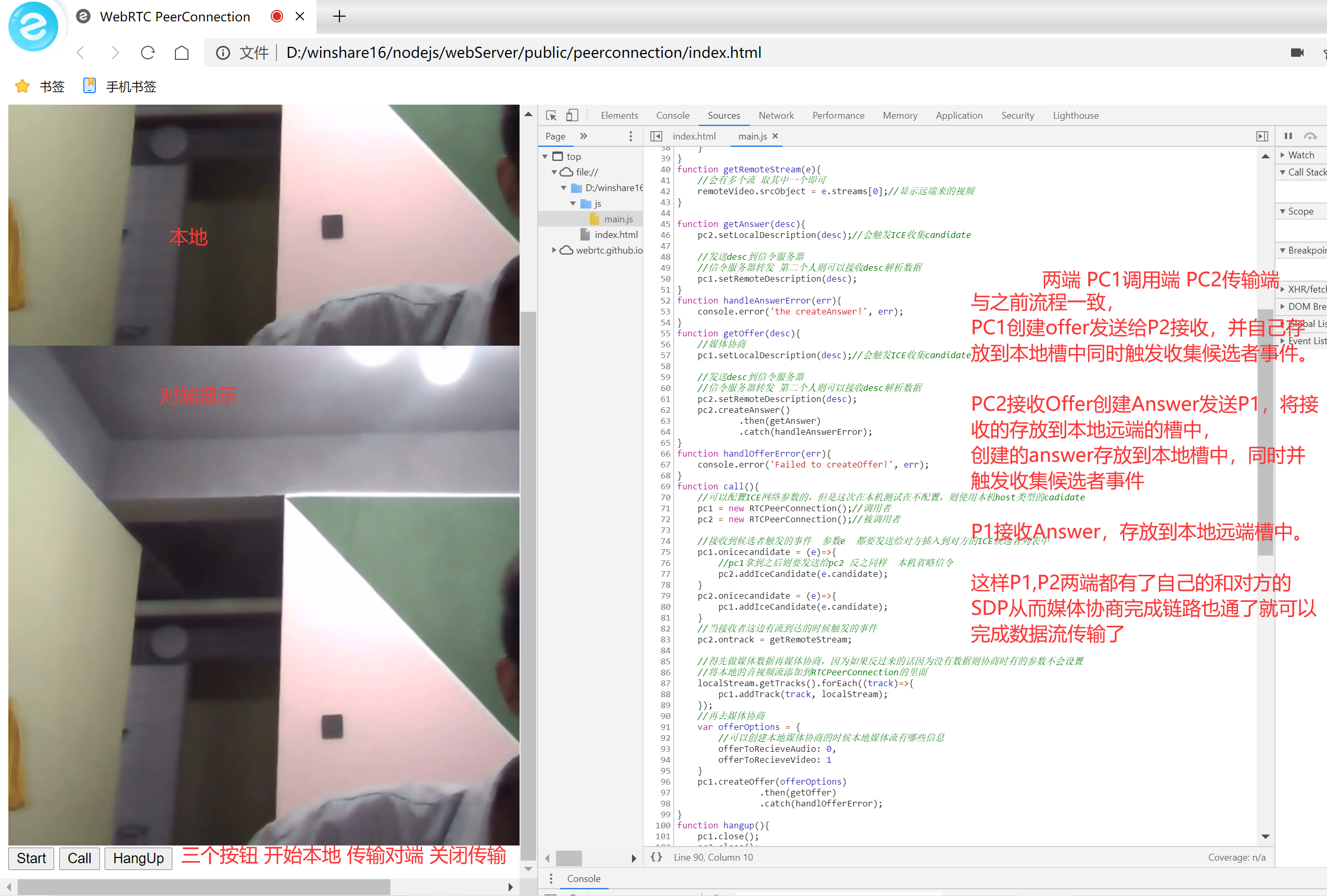1327x896 pixels.
Task: Click the pause script execution icon
Action: pyautogui.click(x=1288, y=136)
